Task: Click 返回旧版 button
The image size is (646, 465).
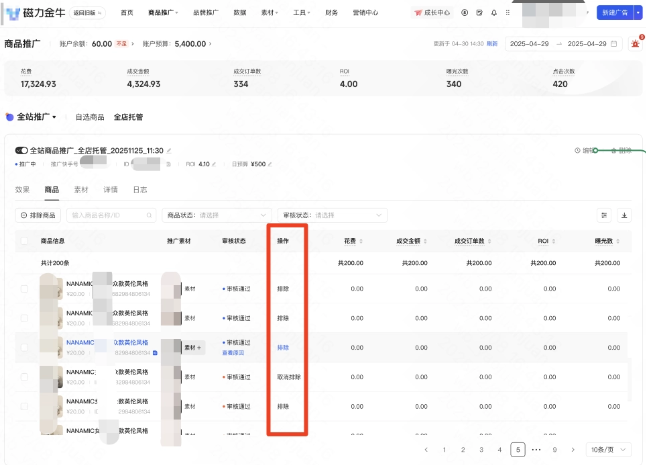Action: [x=87, y=13]
